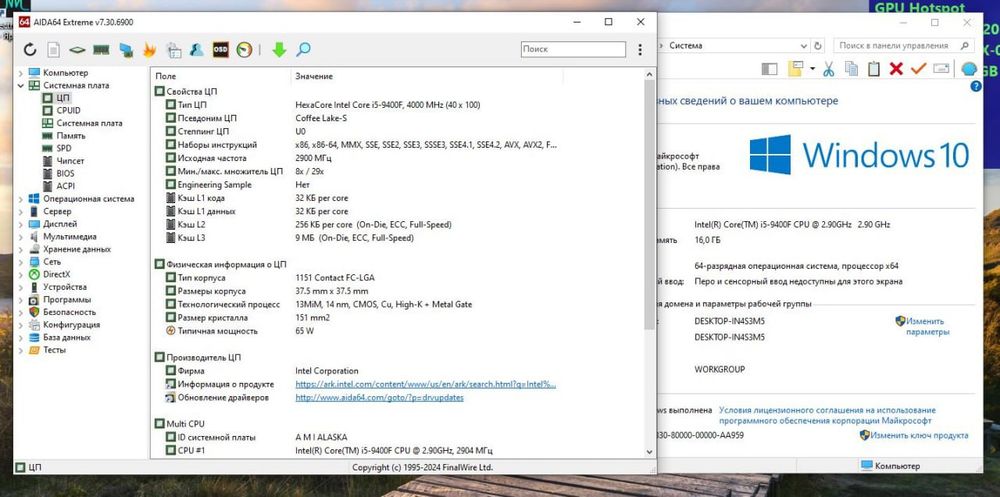Viewport: 1000px width, 497px height.
Task: Open the Microsoft license agreement terms link
Action: click(827, 415)
